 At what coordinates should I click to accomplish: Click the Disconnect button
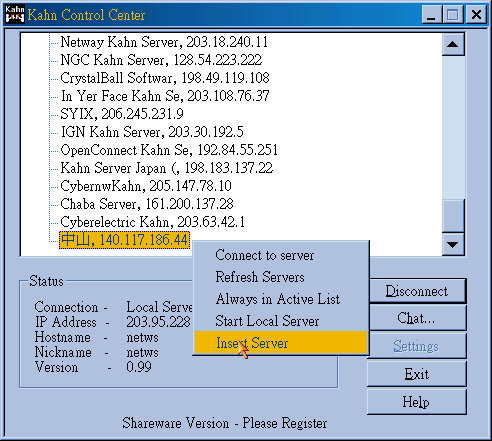tap(417, 291)
